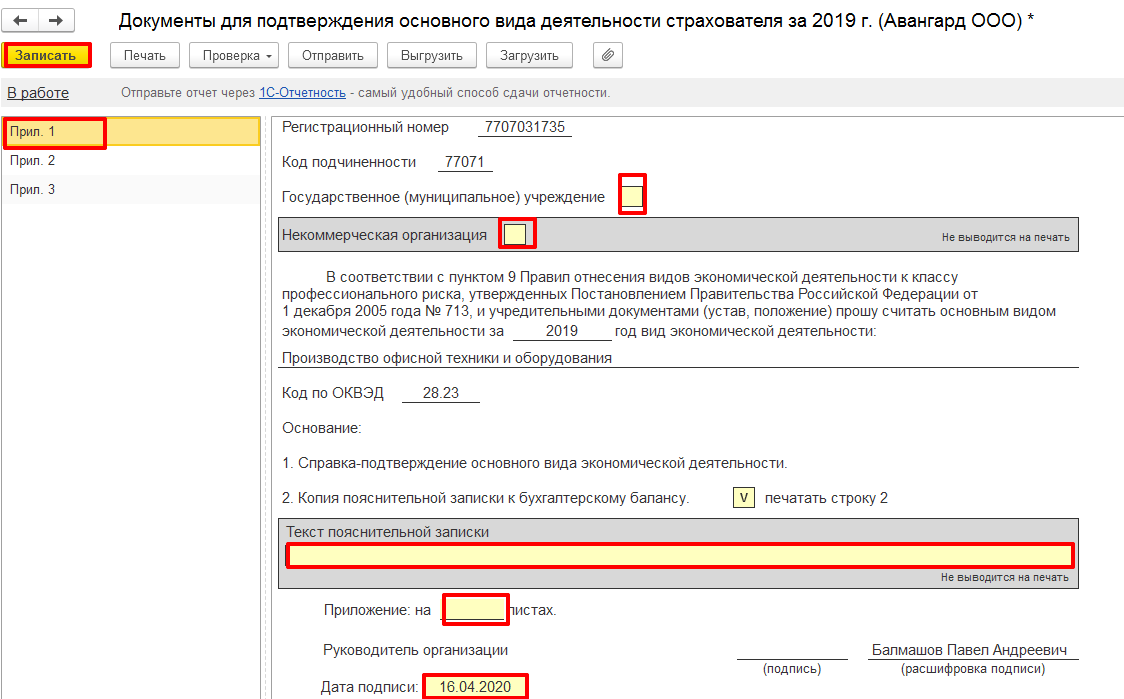This screenshot has width=1124, height=699.
Task: Switch to Прил. 2 section
Action: pos(33,161)
